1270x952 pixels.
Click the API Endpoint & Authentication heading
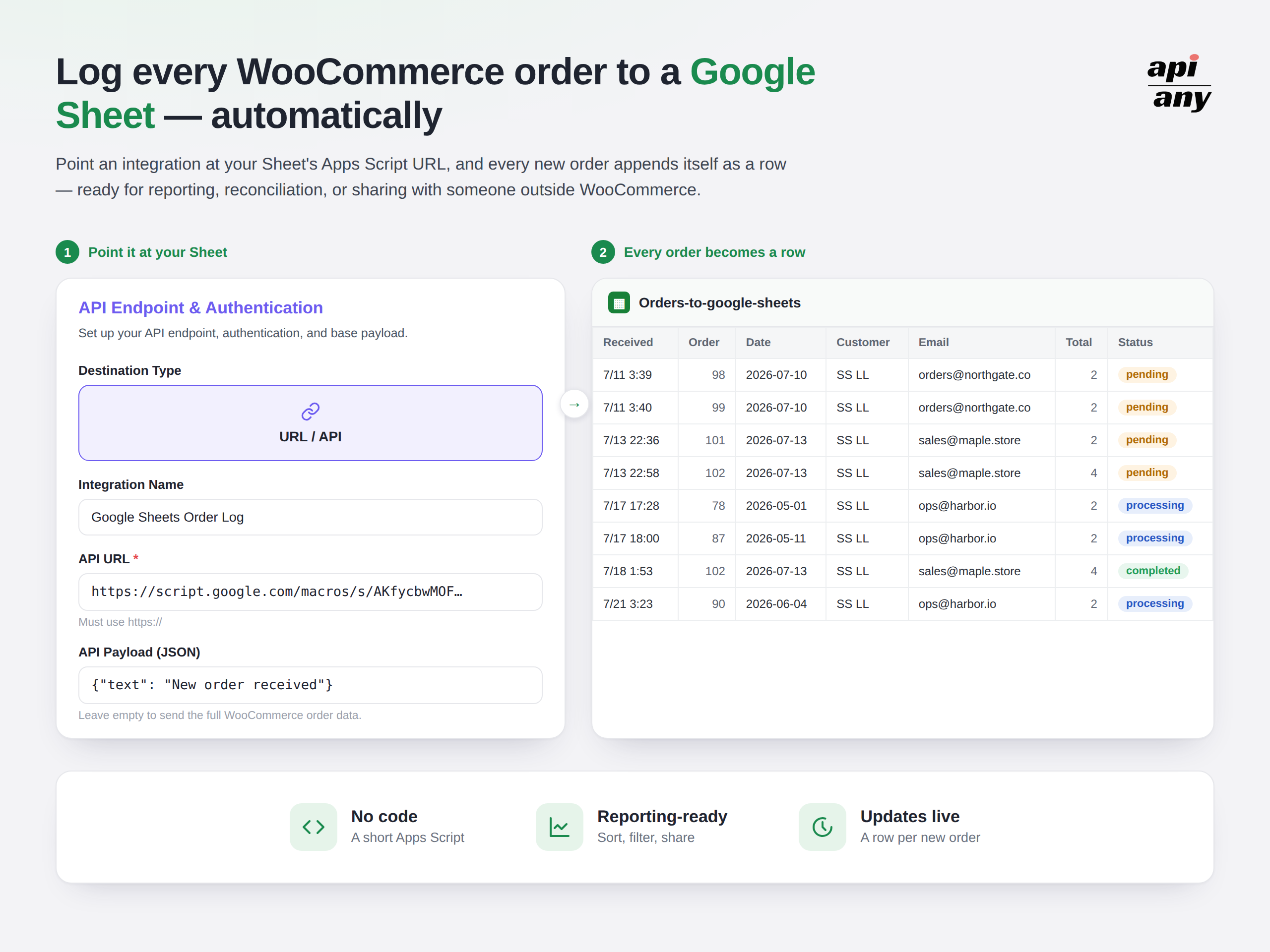click(x=200, y=308)
